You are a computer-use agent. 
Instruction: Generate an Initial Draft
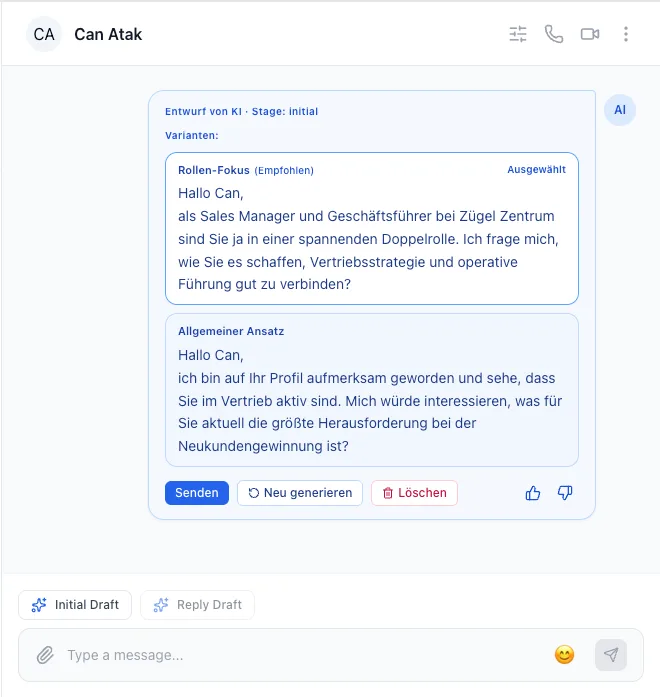click(75, 605)
